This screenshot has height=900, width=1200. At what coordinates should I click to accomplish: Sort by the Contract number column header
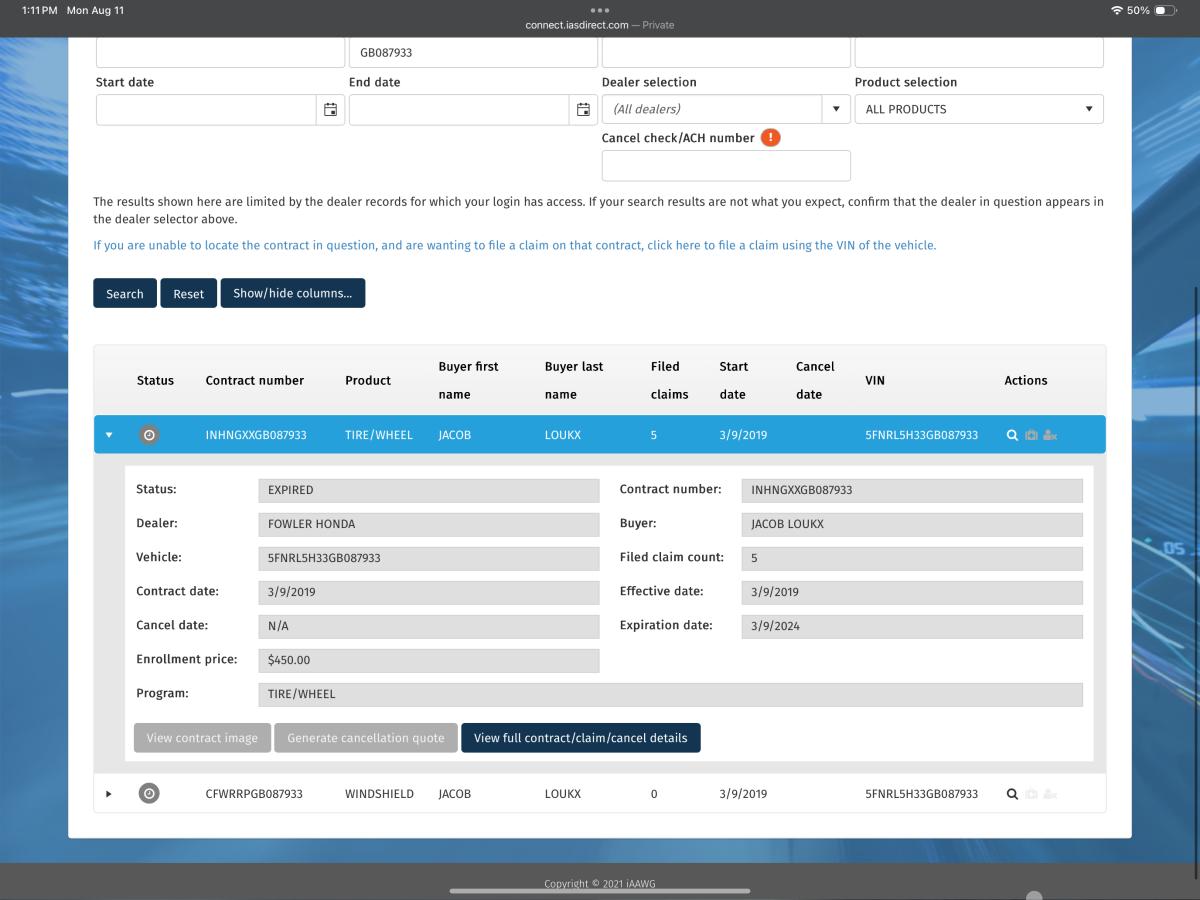(x=255, y=380)
